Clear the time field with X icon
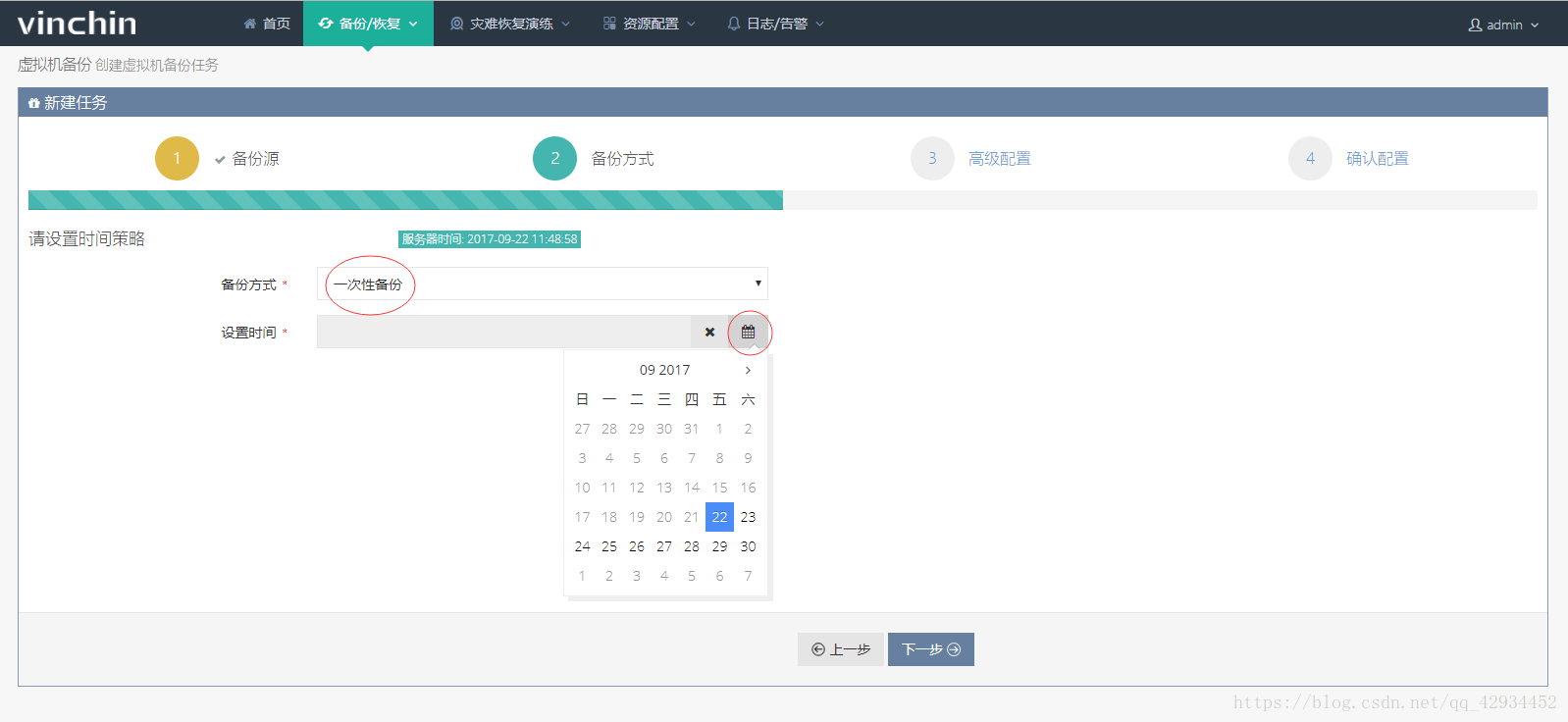The width and height of the screenshot is (1568, 722). pyautogui.click(x=709, y=332)
